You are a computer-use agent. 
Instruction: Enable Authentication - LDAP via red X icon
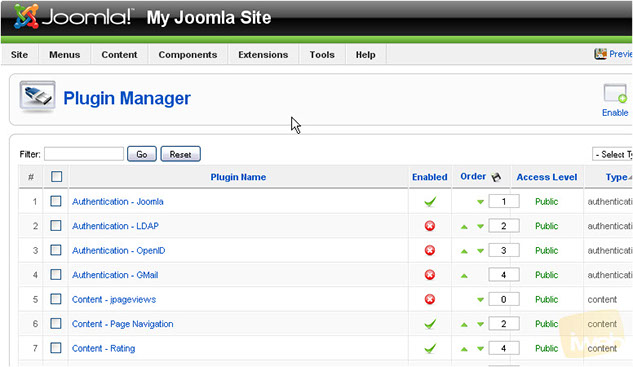(x=430, y=226)
